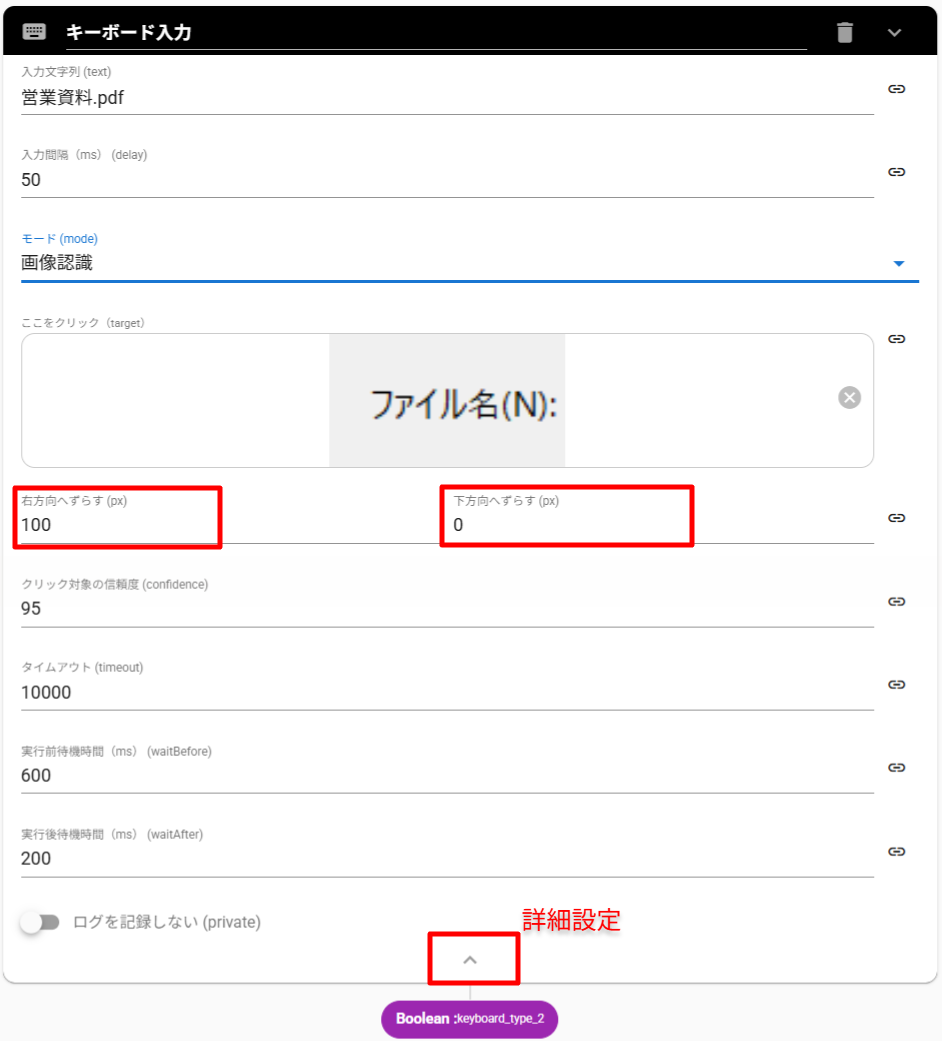Image resolution: width=942 pixels, height=1041 pixels.
Task: Click the ファイル名(N): target image thumbnail
Action: (x=447, y=400)
